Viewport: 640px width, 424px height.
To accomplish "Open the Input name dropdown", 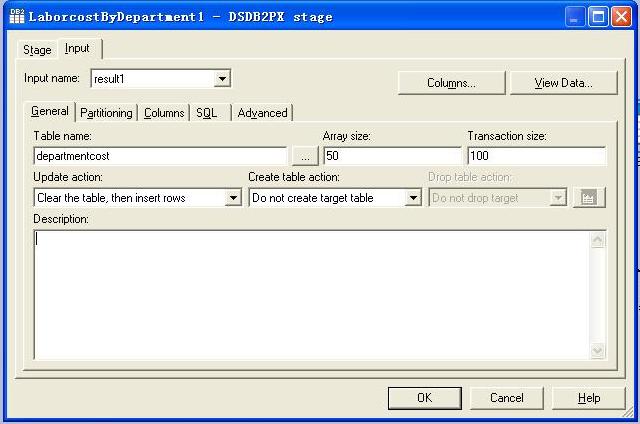I will point(222,79).
